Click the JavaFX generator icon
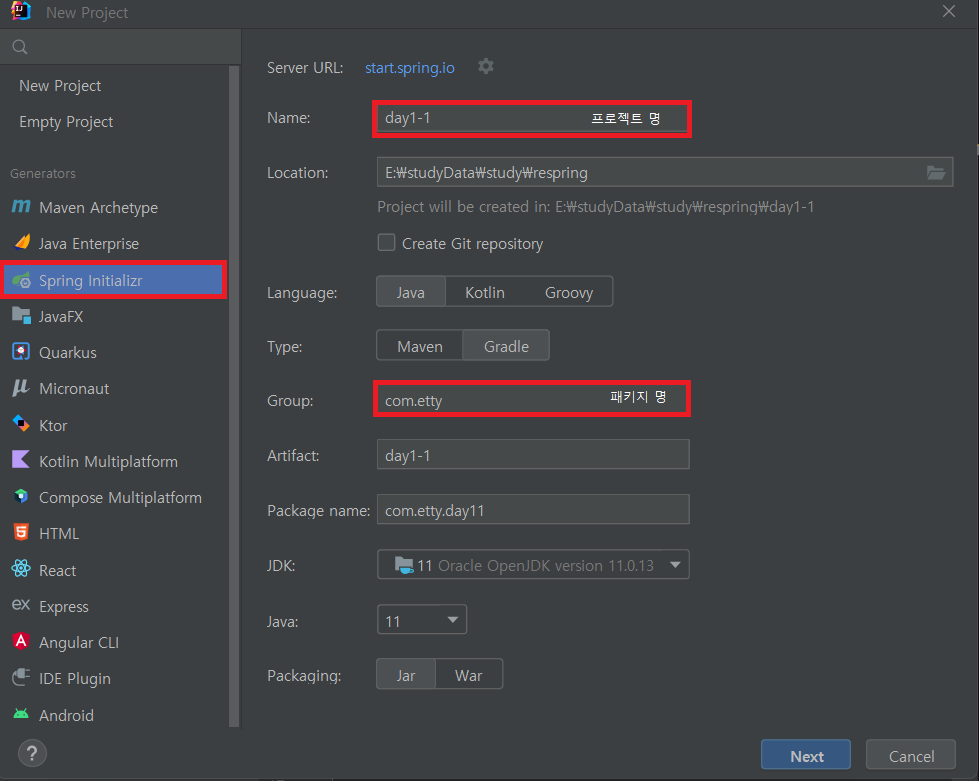The image size is (979, 781). coord(21,316)
